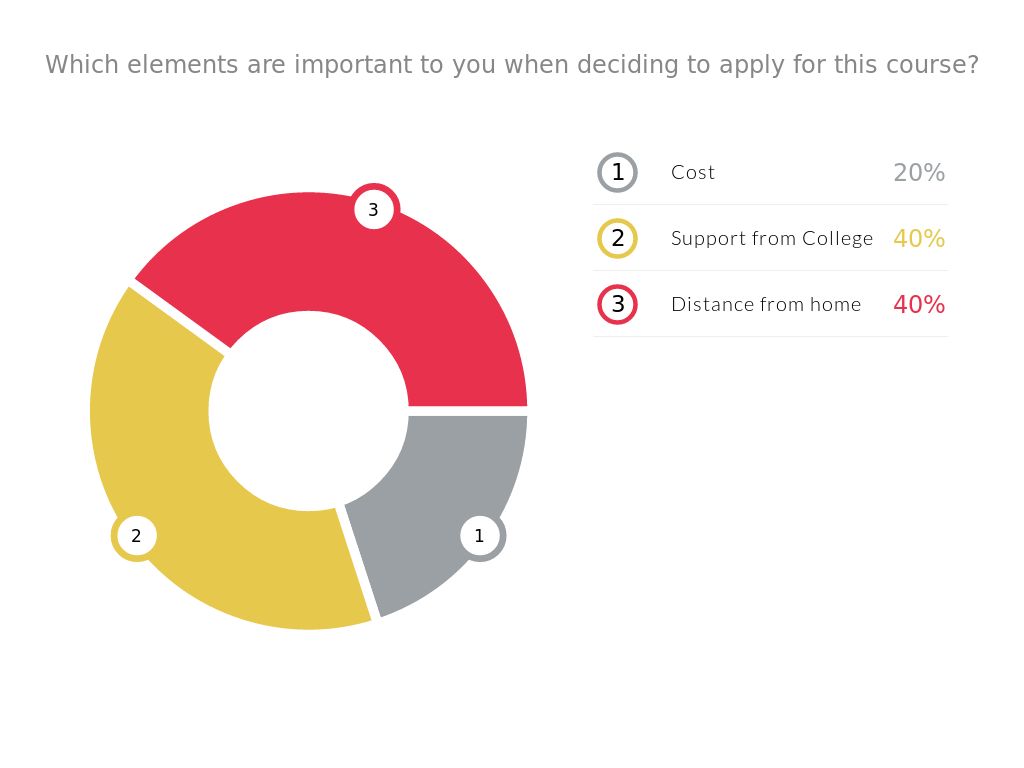Click marker 1 on the gray donut segment

(479, 536)
